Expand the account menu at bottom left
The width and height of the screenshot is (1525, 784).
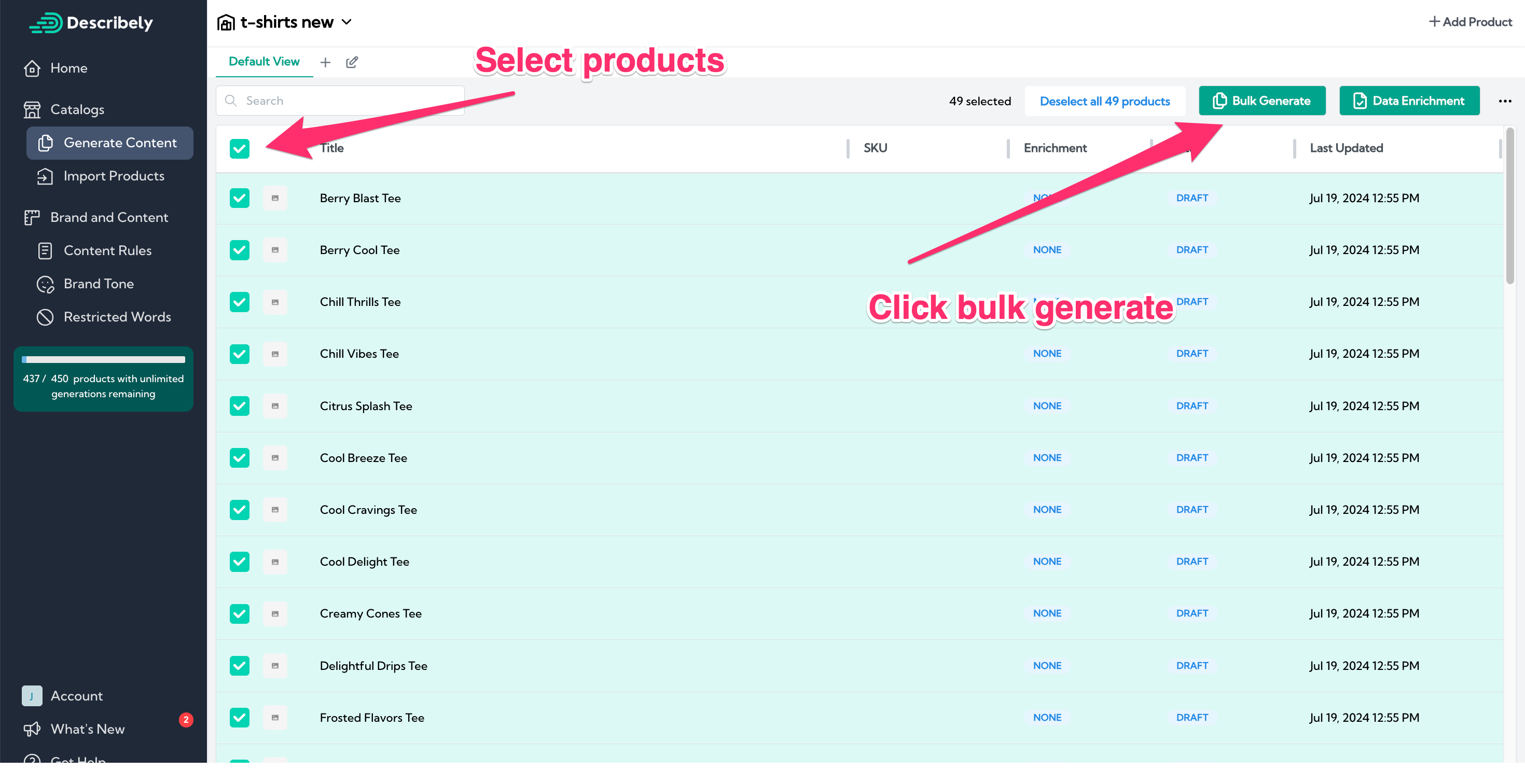click(76, 695)
